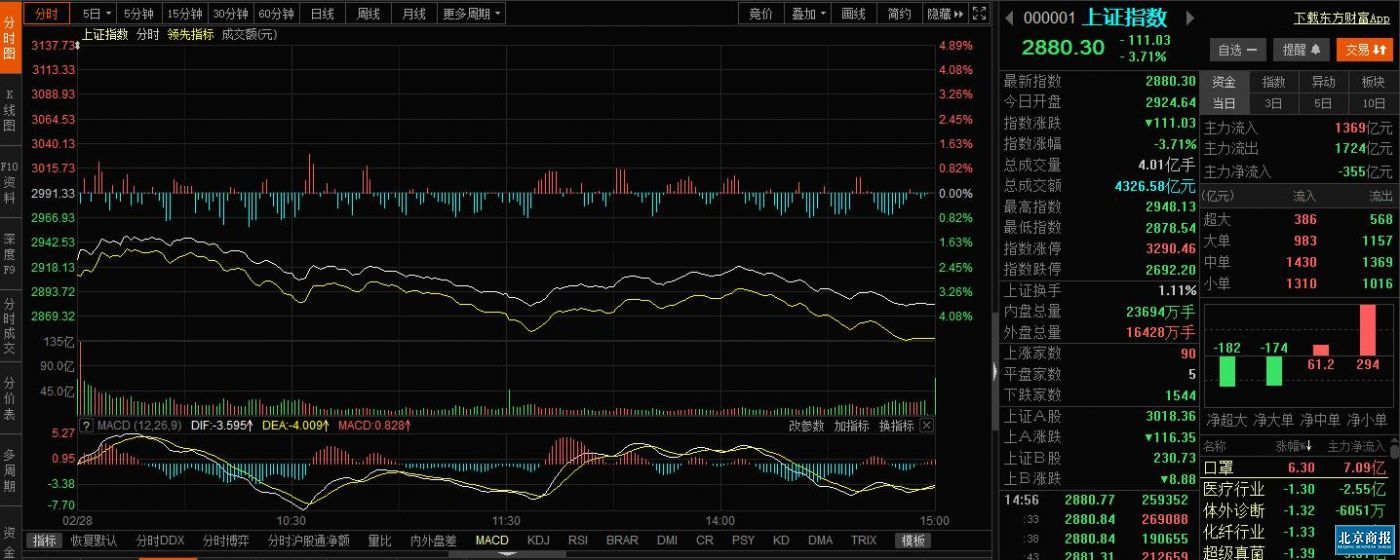This screenshot has height=560, width=1400.
Task: Select the 分时DDX indicator
Action: (x=161, y=540)
